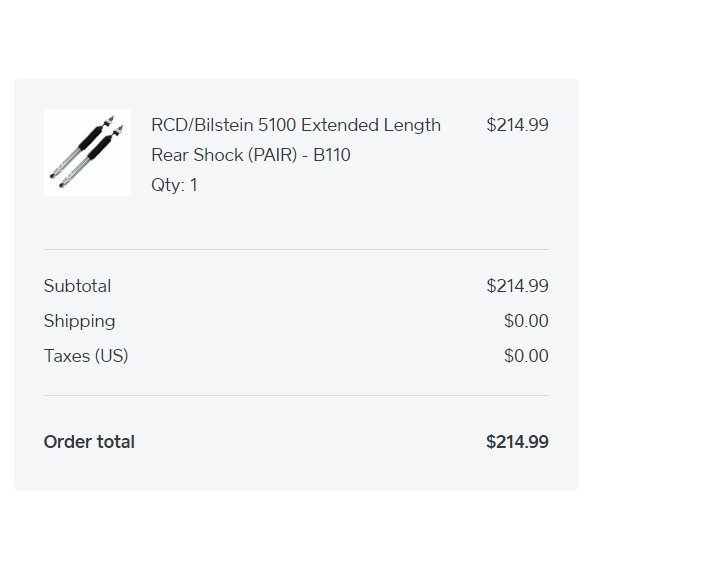Open the RCD/Bilstein 5100 Extended Length title
The image size is (707, 578).
click(x=296, y=125)
